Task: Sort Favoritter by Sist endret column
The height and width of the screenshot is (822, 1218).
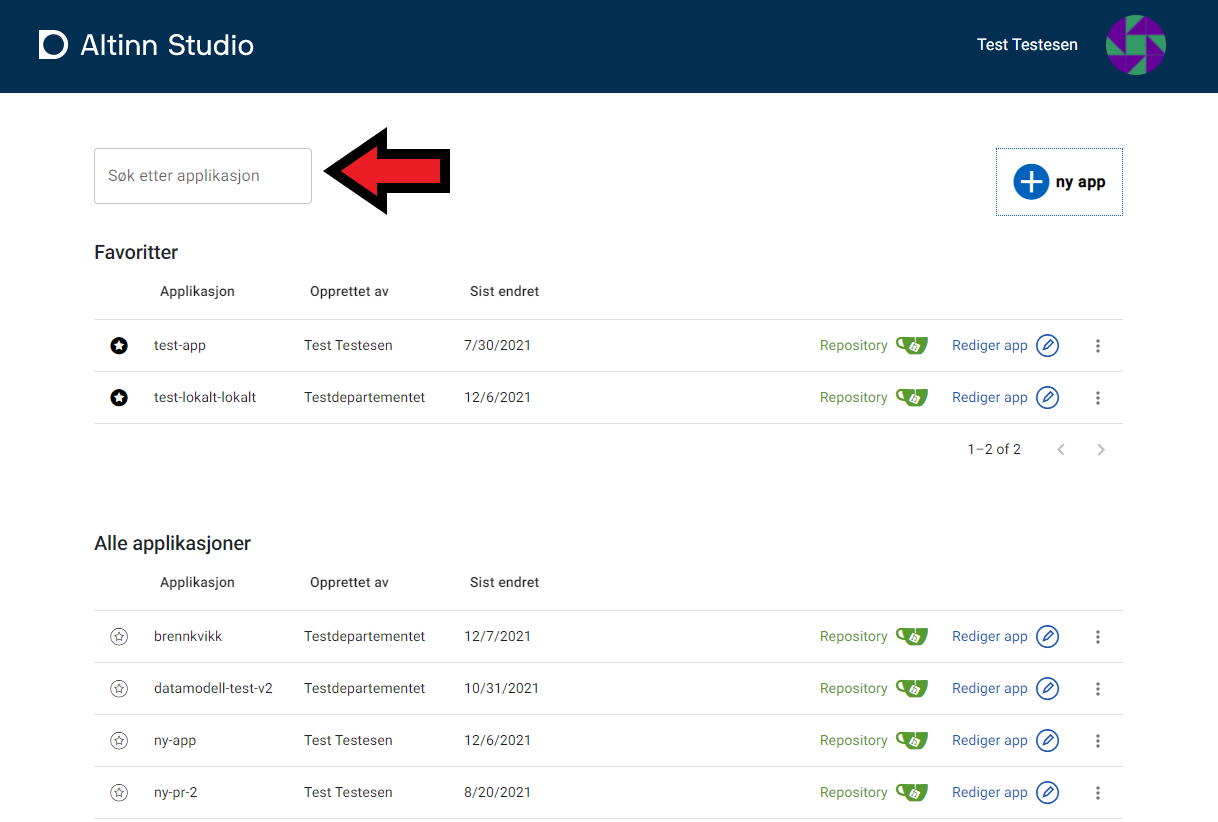Action: tap(504, 292)
